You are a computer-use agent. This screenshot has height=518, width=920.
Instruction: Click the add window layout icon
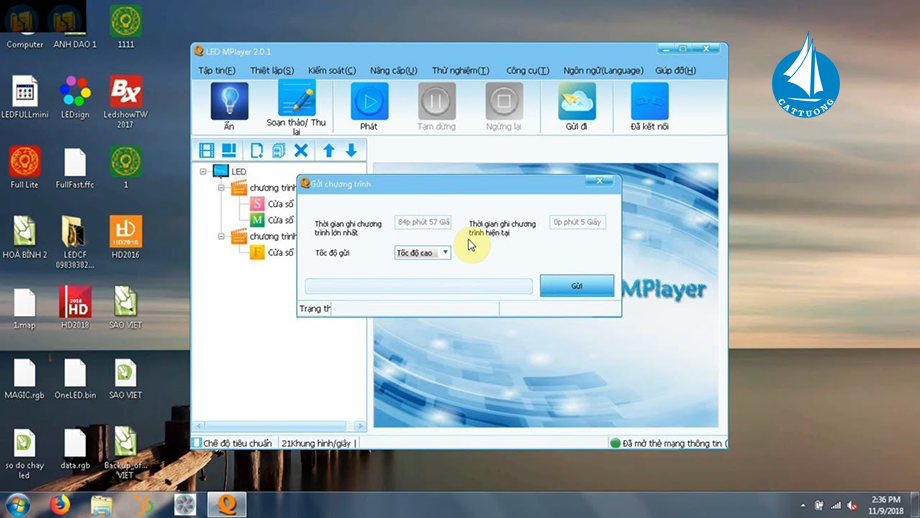click(229, 150)
